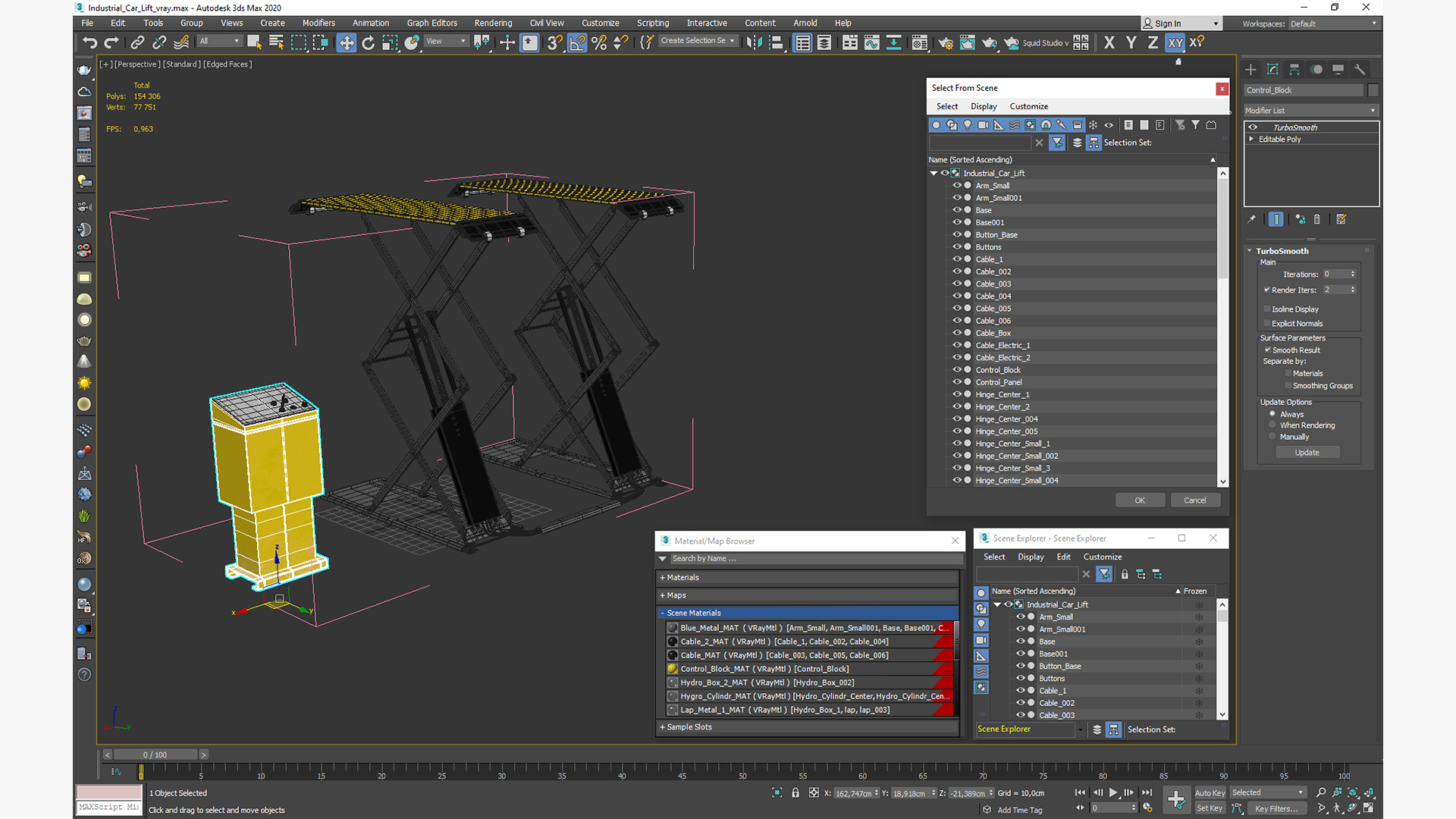Screen dimensions: 1456x819
Task: Click the Auto Key button
Action: tap(1210, 792)
